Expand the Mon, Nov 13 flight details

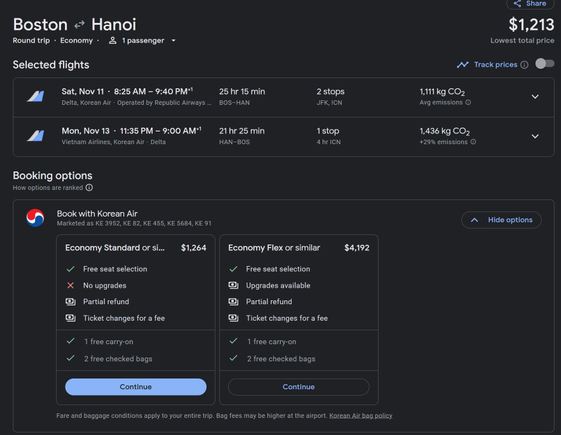(535, 136)
